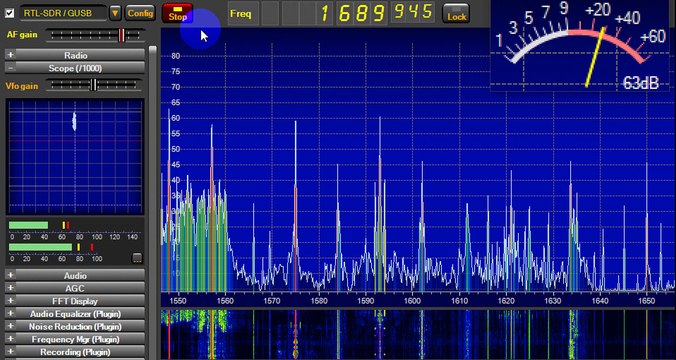Stop the receiver with the Stop button
Image resolution: width=676 pixels, height=360 pixels.
point(177,13)
